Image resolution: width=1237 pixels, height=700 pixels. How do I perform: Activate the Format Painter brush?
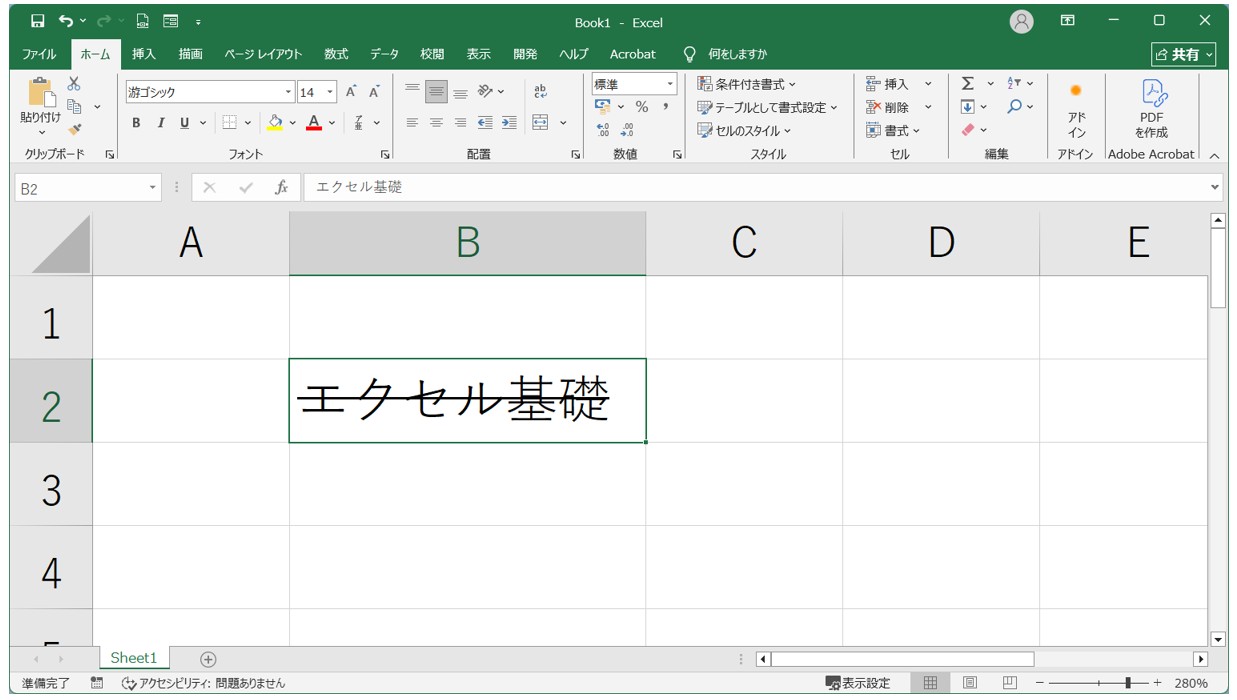click(x=74, y=129)
